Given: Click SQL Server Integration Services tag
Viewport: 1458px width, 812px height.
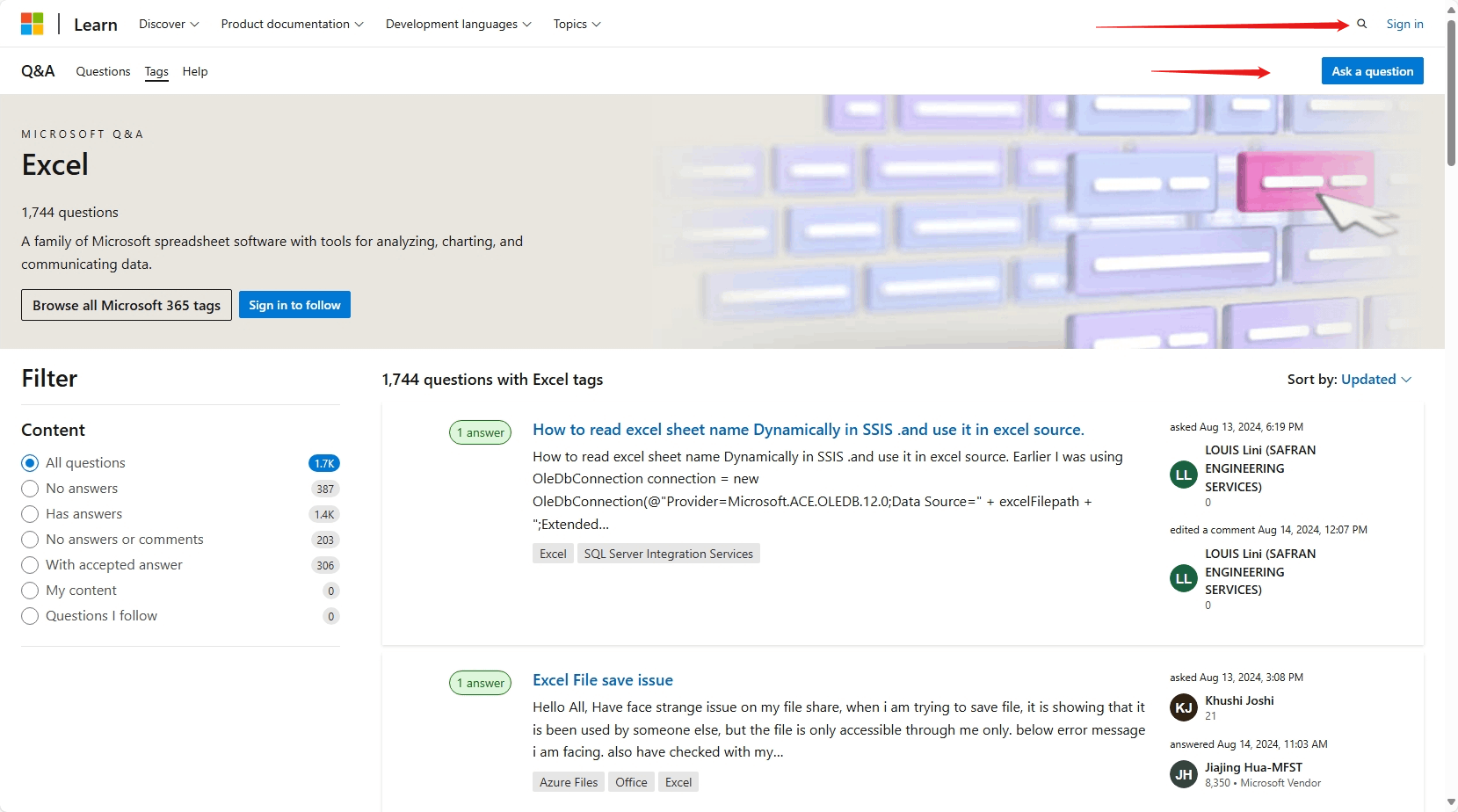Looking at the screenshot, I should click(669, 554).
